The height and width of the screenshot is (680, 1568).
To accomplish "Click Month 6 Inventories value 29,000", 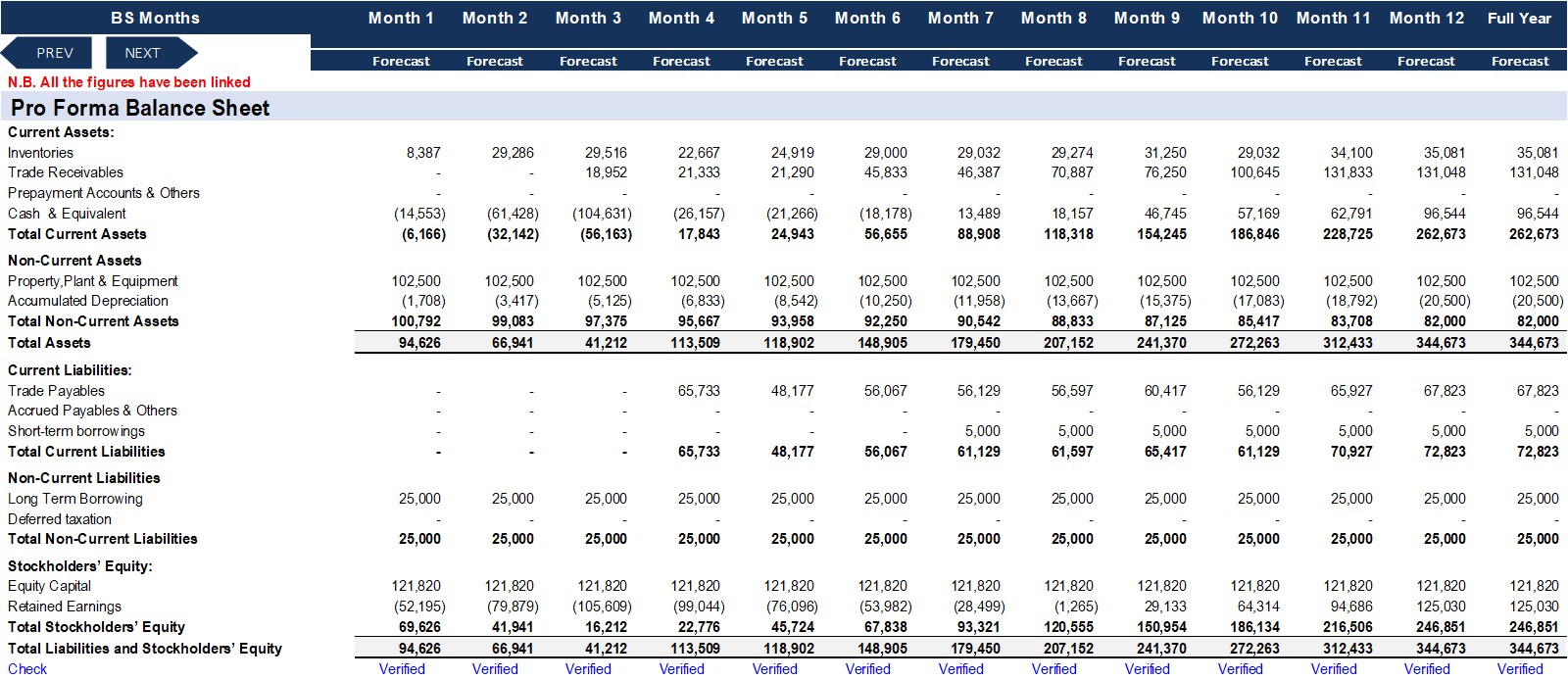I will pyautogui.click(x=885, y=153).
